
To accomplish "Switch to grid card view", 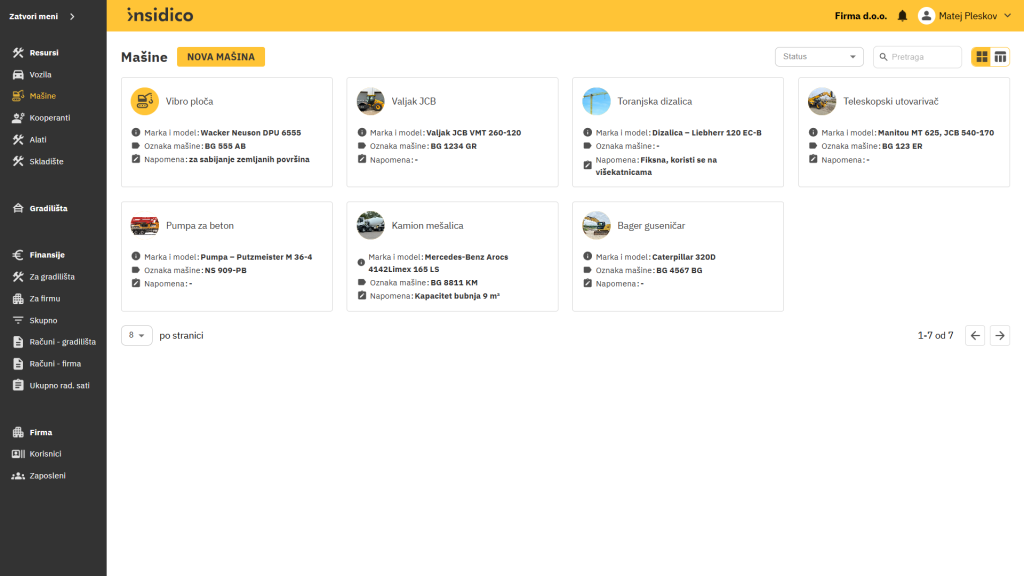I will point(982,57).
